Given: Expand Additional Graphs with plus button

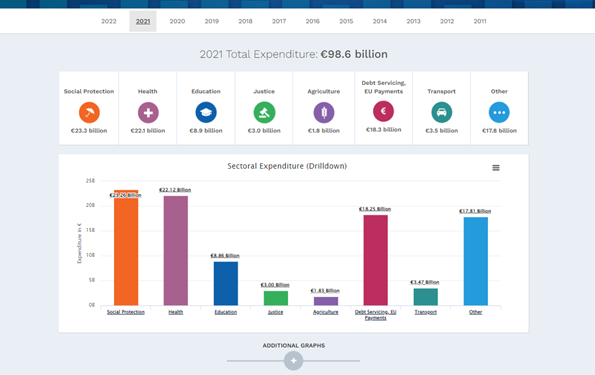Looking at the screenshot, I should (293, 361).
